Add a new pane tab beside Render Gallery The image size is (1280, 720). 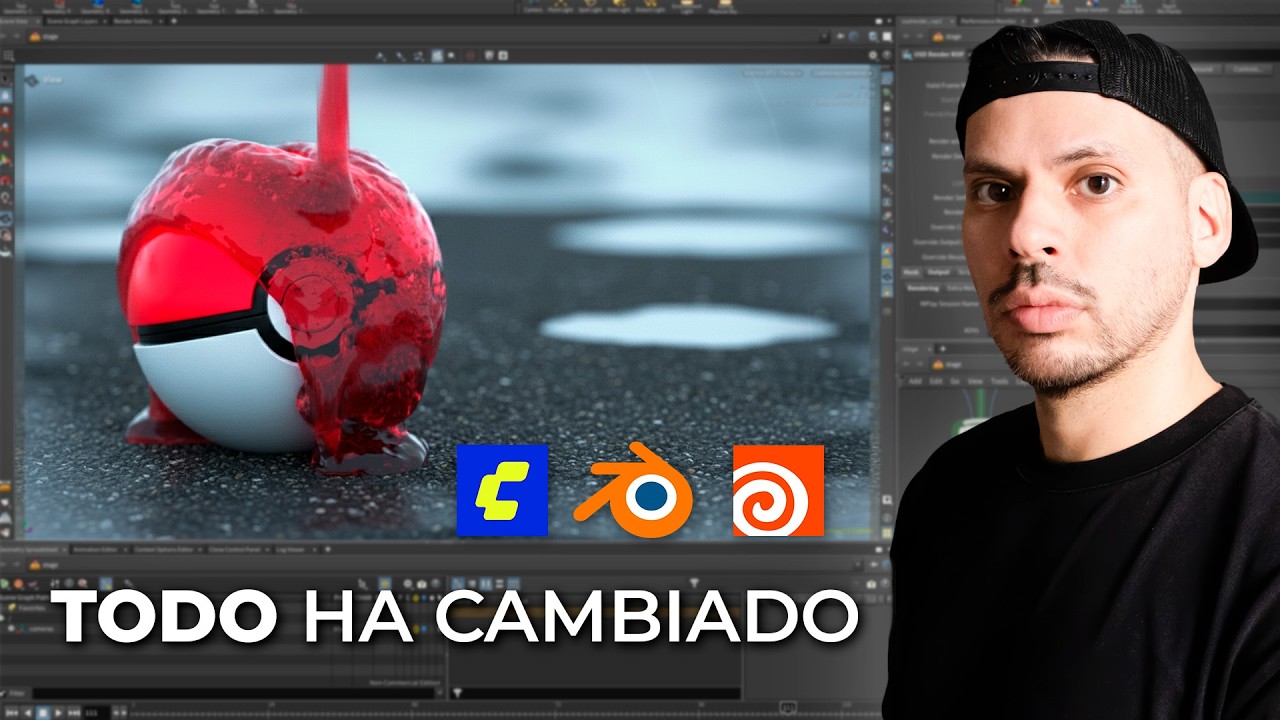(x=174, y=21)
